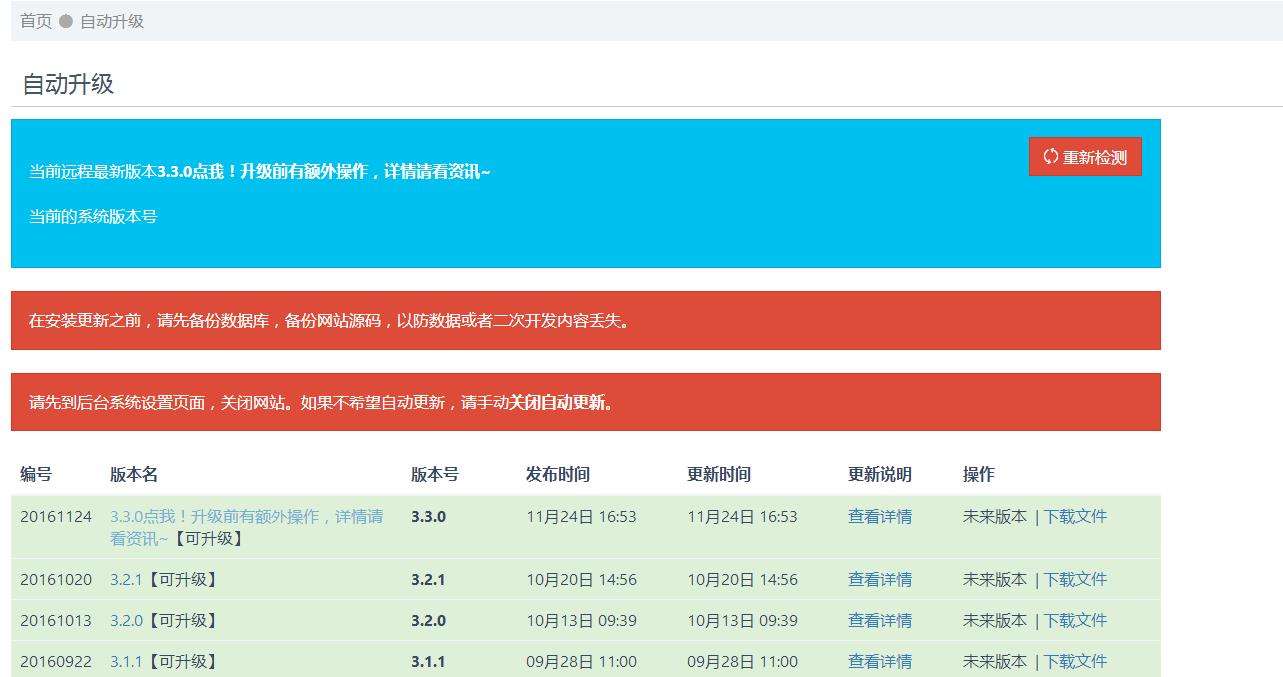The image size is (1283, 677).
Task: Click the 当前远程最新版本3.3.0 message line
Action: point(260,172)
